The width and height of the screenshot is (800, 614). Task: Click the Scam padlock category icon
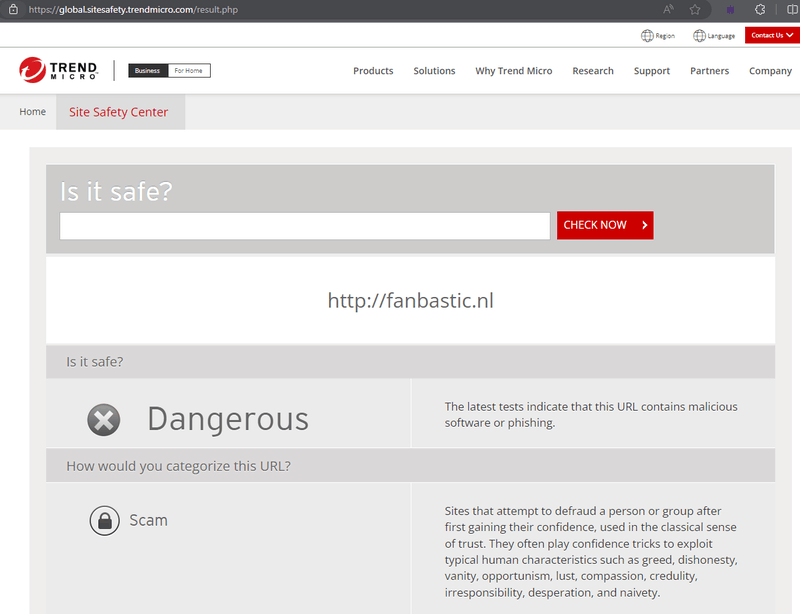(105, 520)
